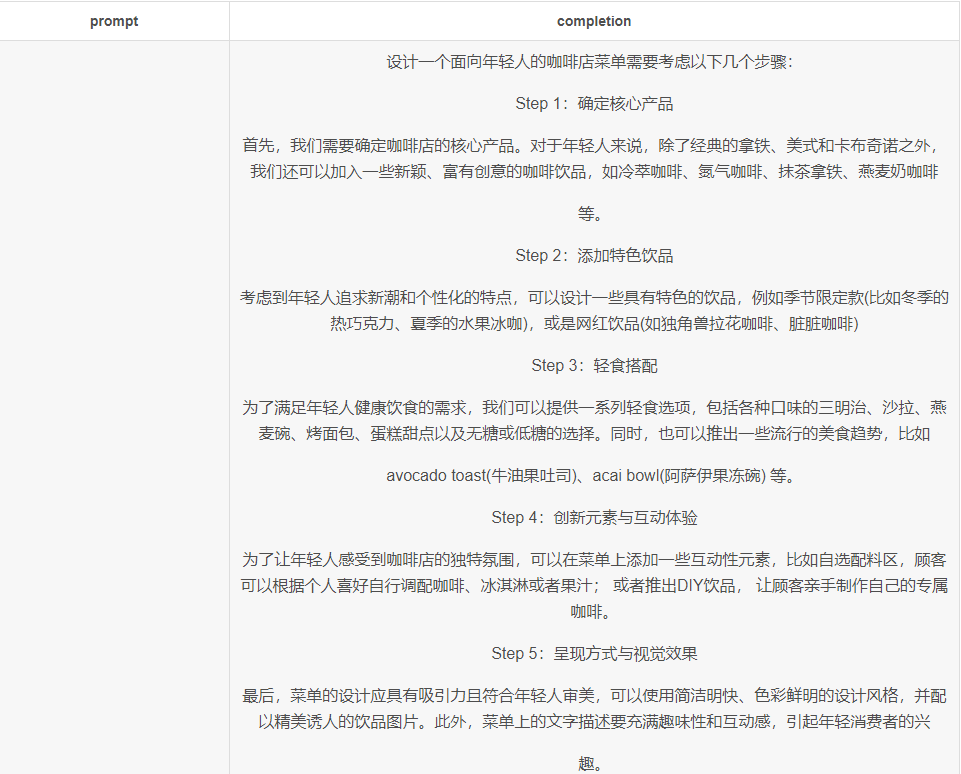This screenshot has height=774, width=961.
Task: Click the line starting '最后，菜单的设计应具有'
Action: [x=594, y=696]
